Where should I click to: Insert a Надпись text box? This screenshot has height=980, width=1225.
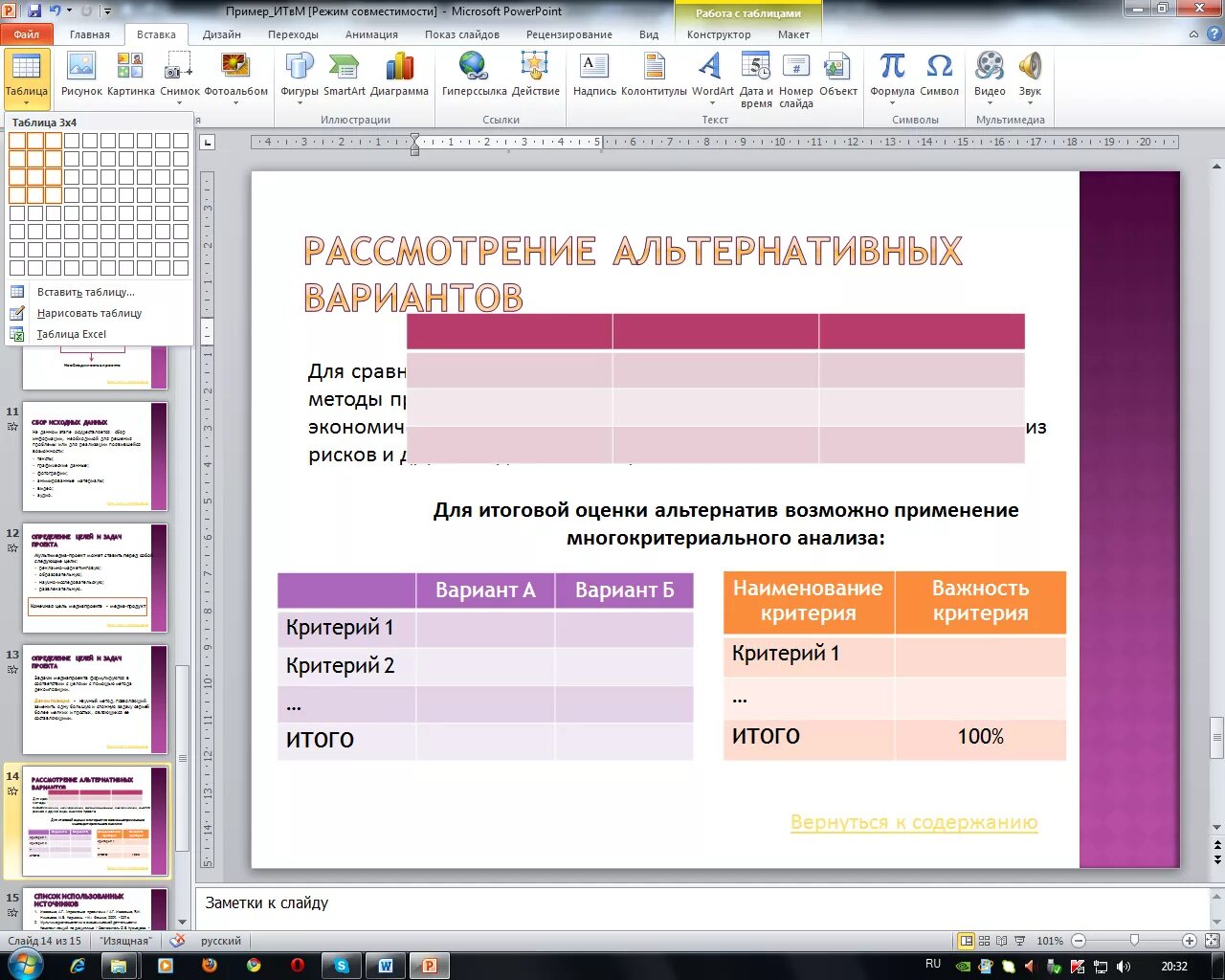coord(594,75)
